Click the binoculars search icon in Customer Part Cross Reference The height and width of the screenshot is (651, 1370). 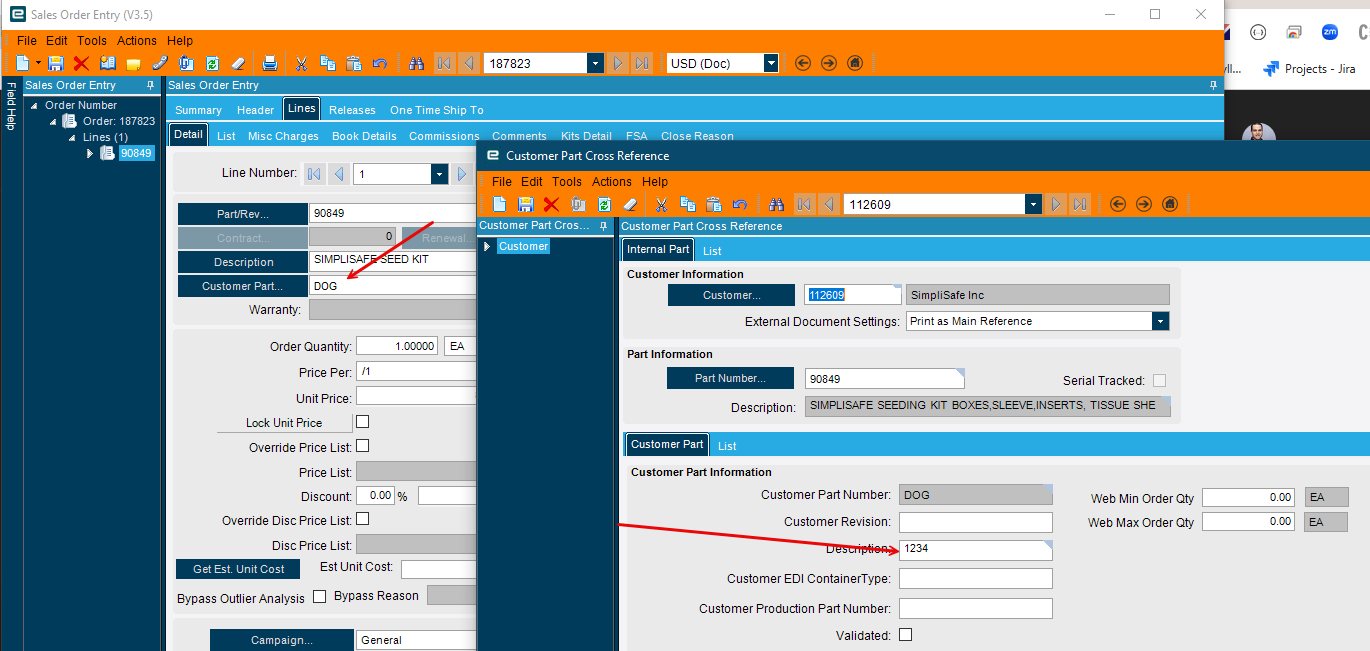click(776, 204)
